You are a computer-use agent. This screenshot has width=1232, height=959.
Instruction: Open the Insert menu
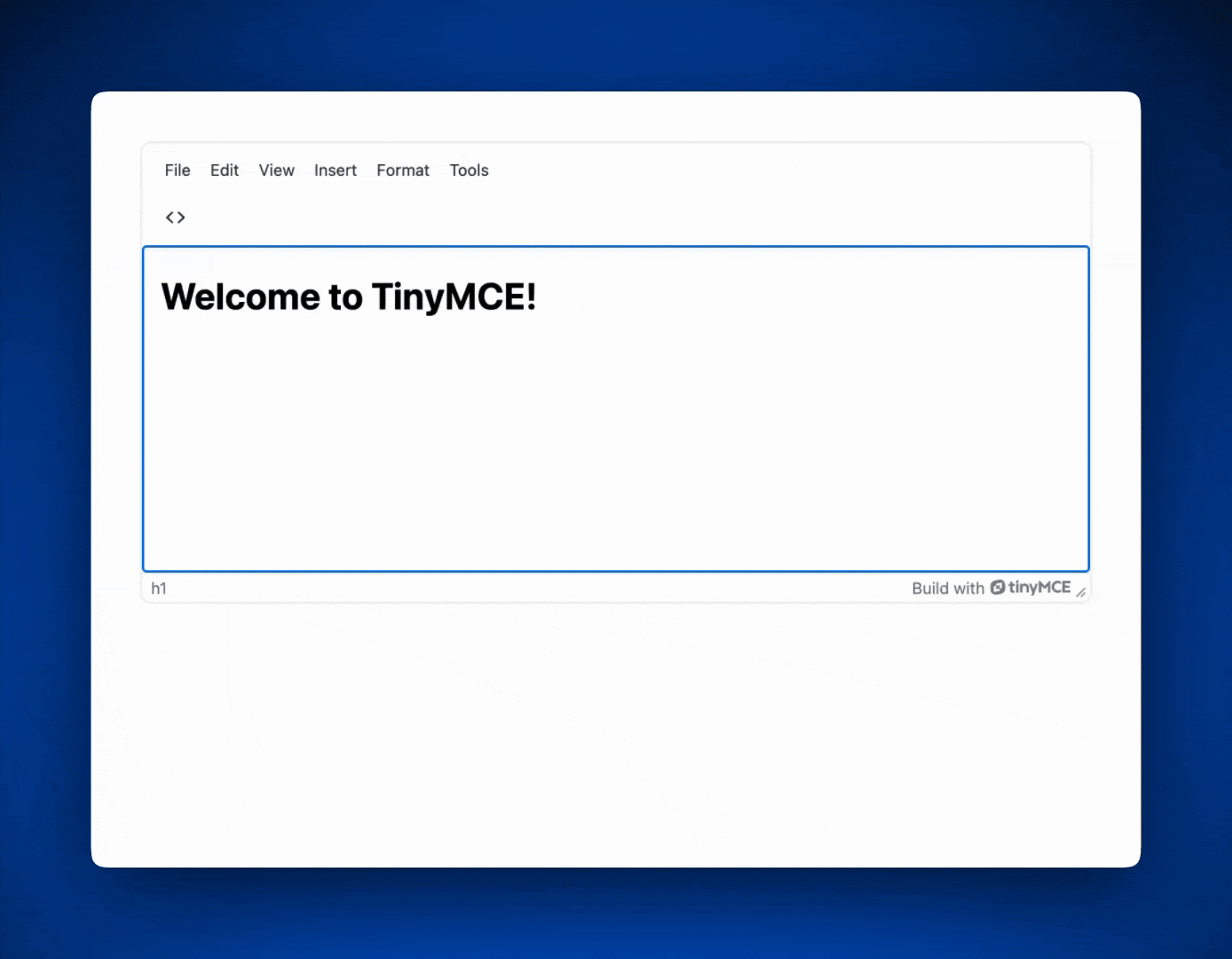click(336, 170)
